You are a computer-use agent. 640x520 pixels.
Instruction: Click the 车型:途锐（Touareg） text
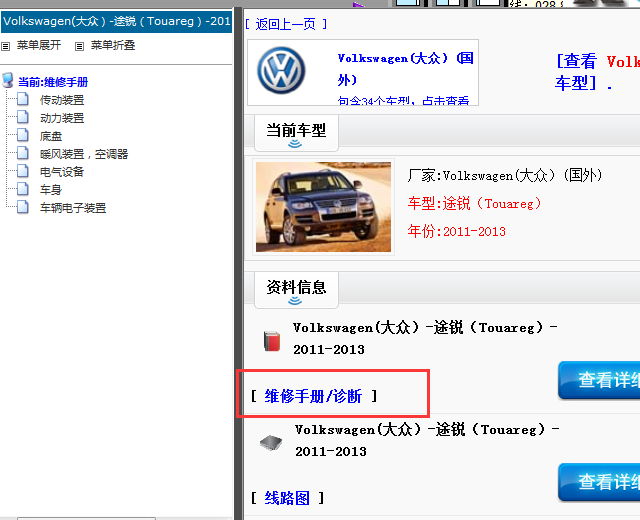475,203
